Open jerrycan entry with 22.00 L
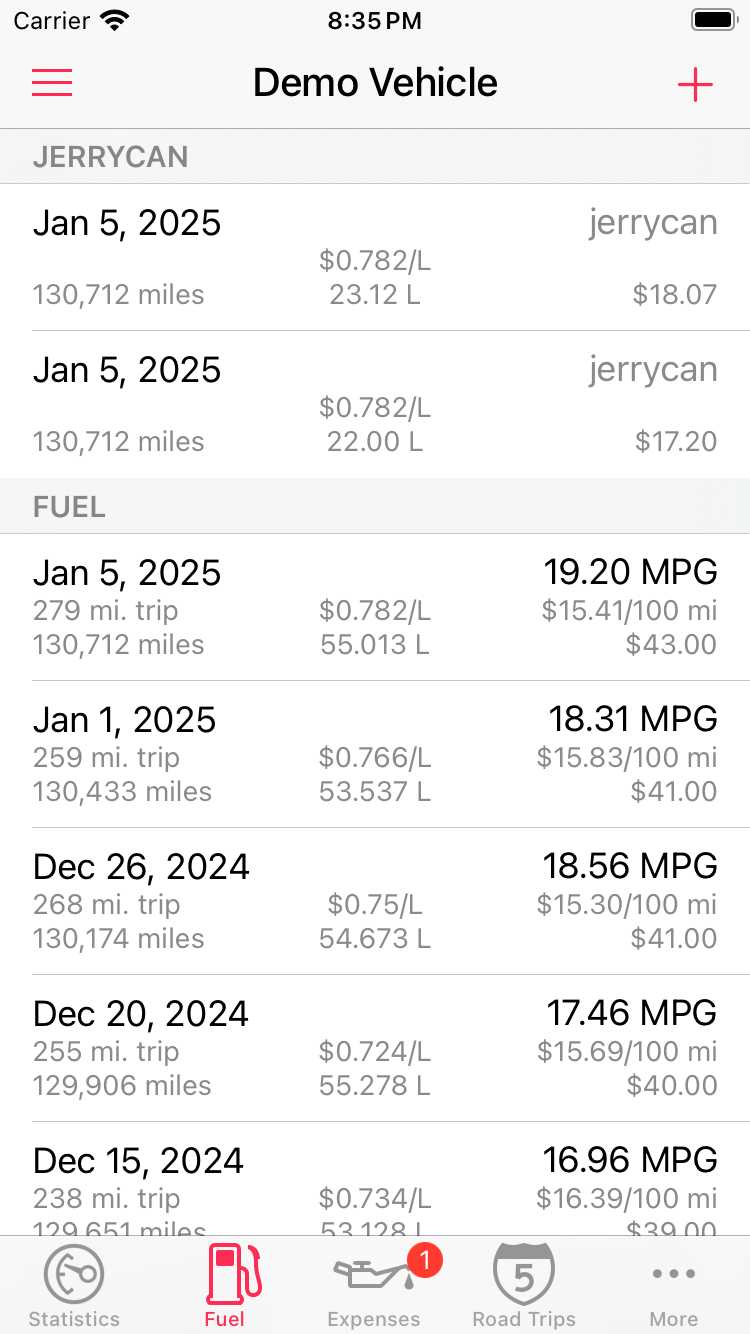 click(x=375, y=404)
